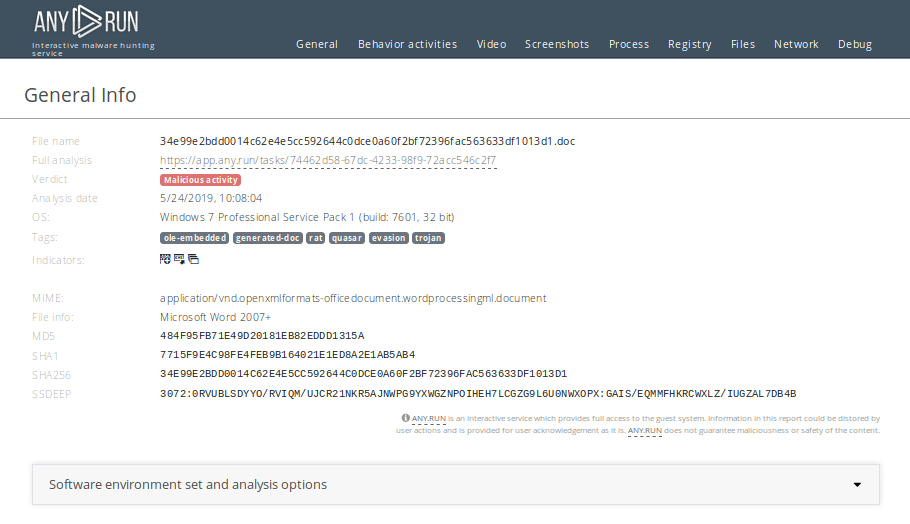Click the last indicator icon
Image resolution: width=910 pixels, height=524 pixels.
click(x=193, y=259)
